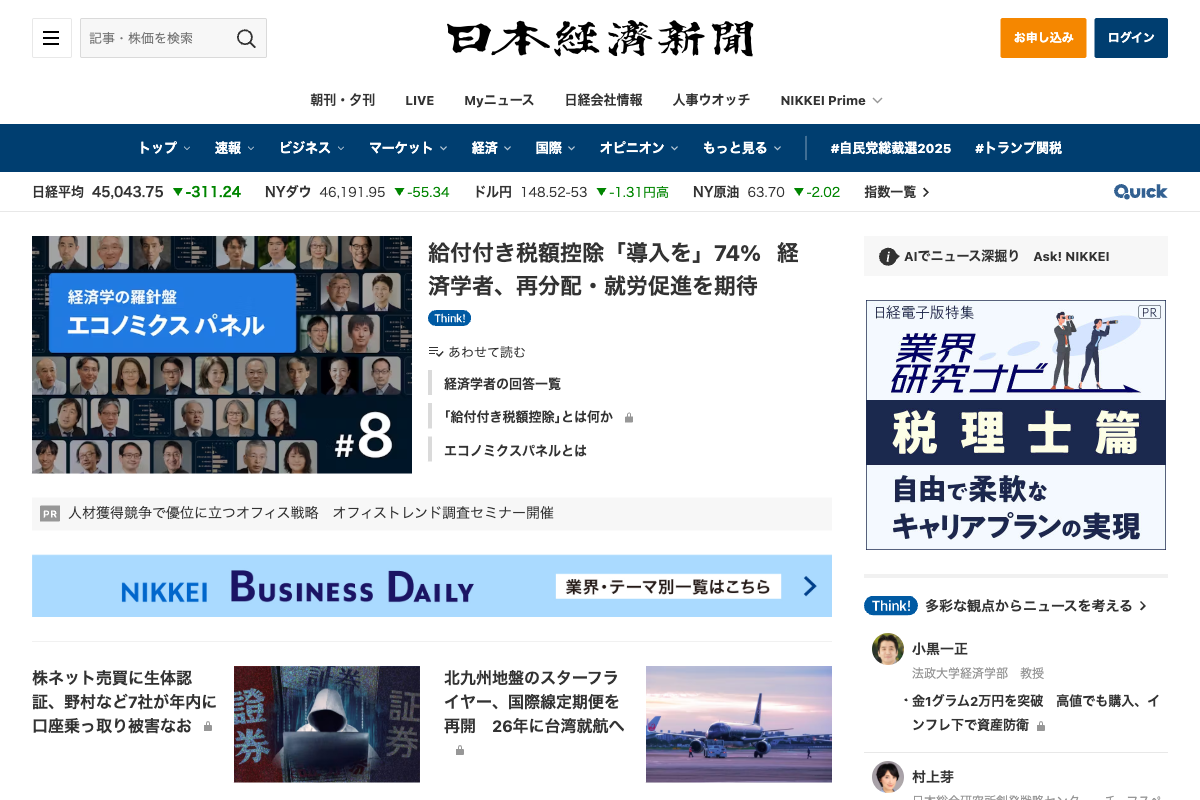Image resolution: width=1200 pixels, height=800 pixels.
Task: Open the Ask! NIKKEI info icon
Action: tap(887, 257)
